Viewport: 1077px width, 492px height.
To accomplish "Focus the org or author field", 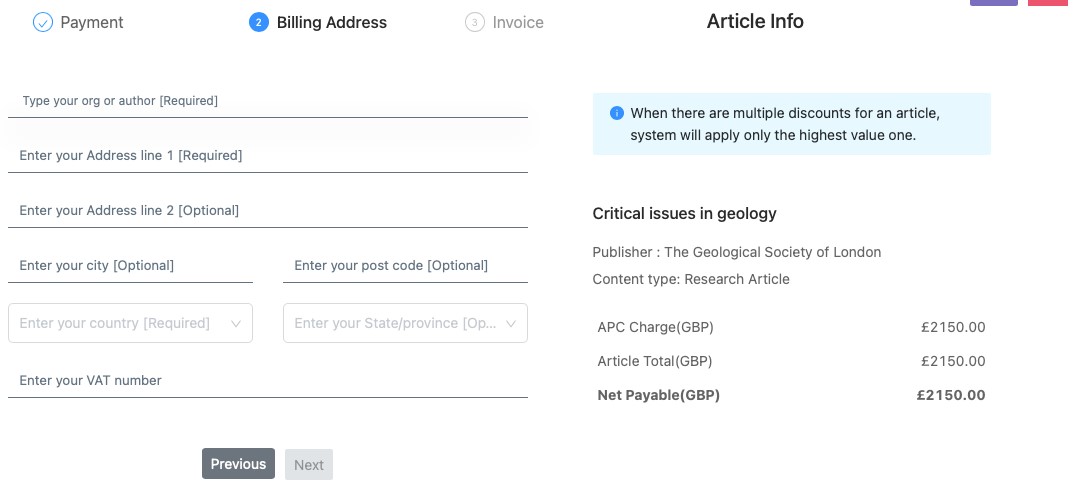I will click(267, 101).
